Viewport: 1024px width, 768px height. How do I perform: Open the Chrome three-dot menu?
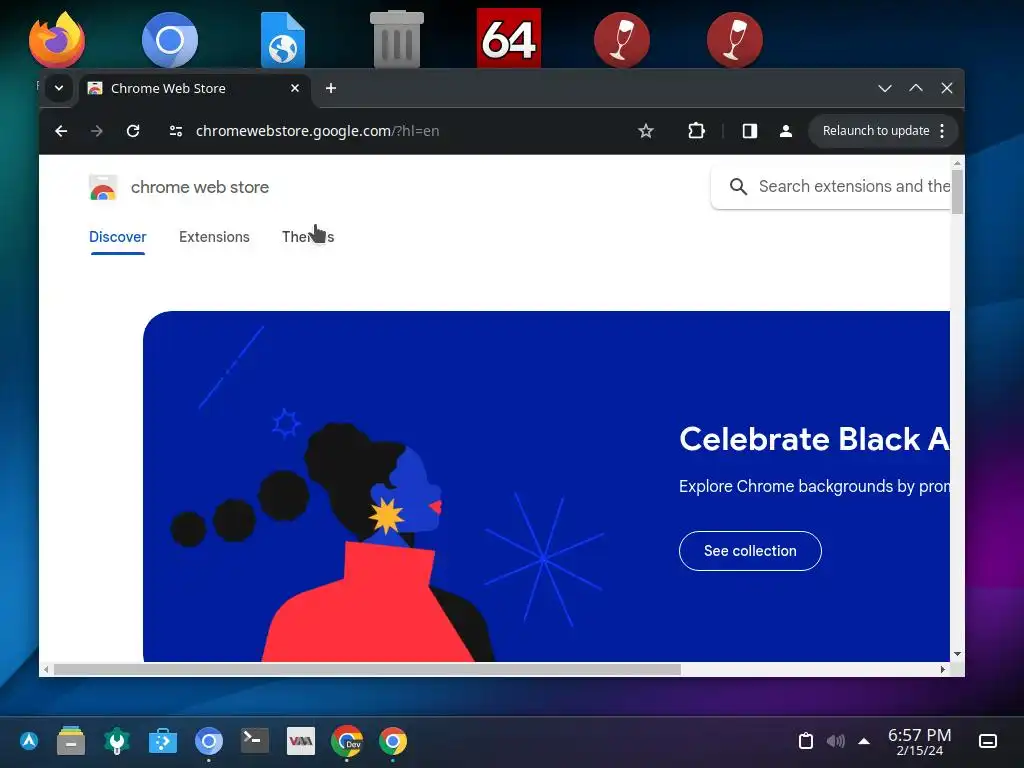tap(942, 131)
